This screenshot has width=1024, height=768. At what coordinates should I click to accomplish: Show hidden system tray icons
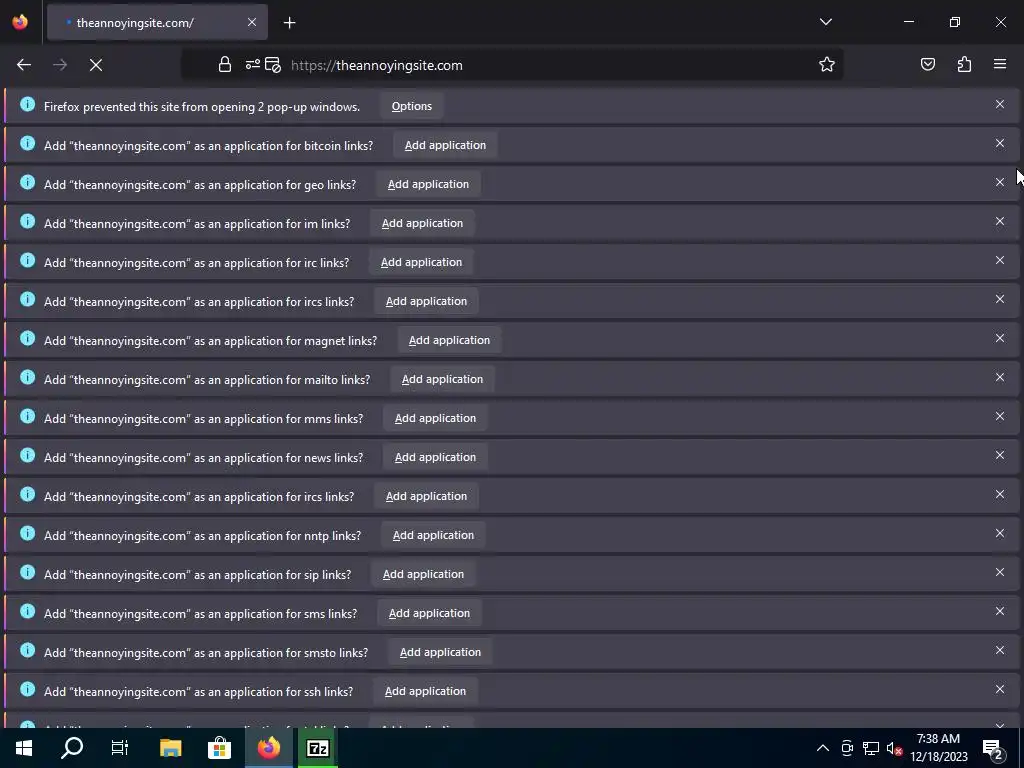(x=823, y=748)
